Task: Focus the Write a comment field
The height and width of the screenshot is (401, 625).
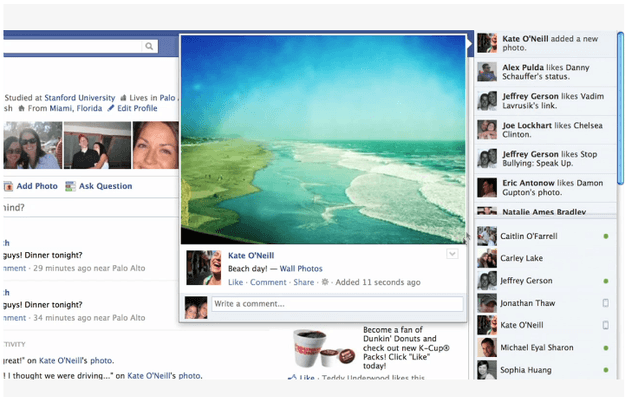Action: (x=337, y=304)
